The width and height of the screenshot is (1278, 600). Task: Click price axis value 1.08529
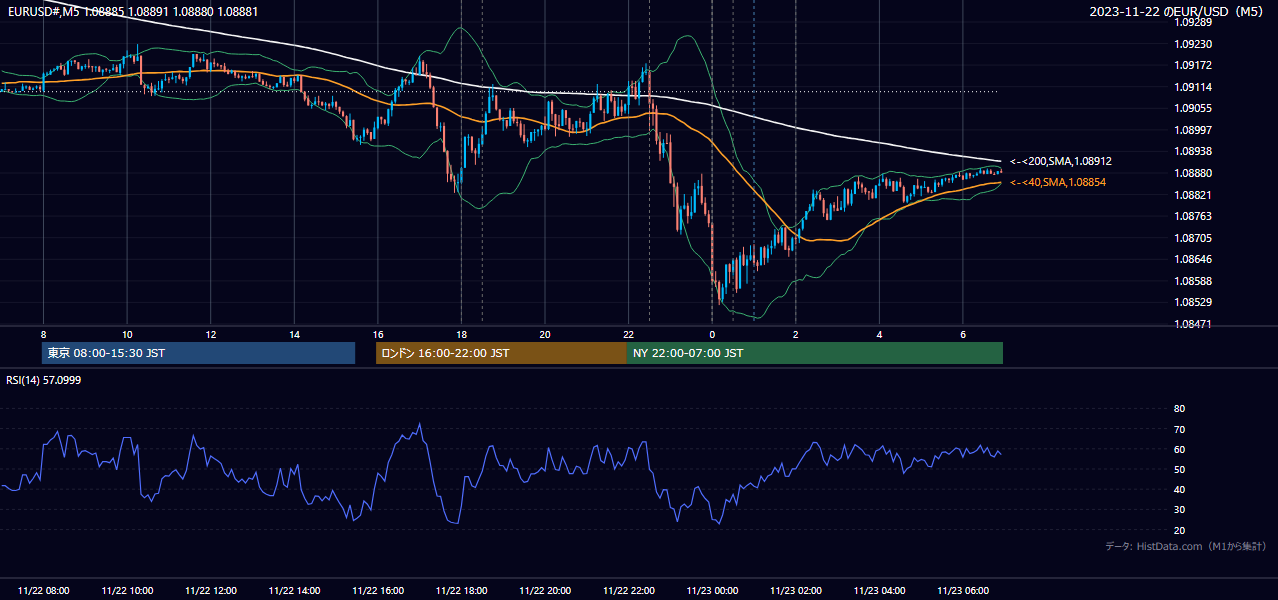coord(1193,302)
